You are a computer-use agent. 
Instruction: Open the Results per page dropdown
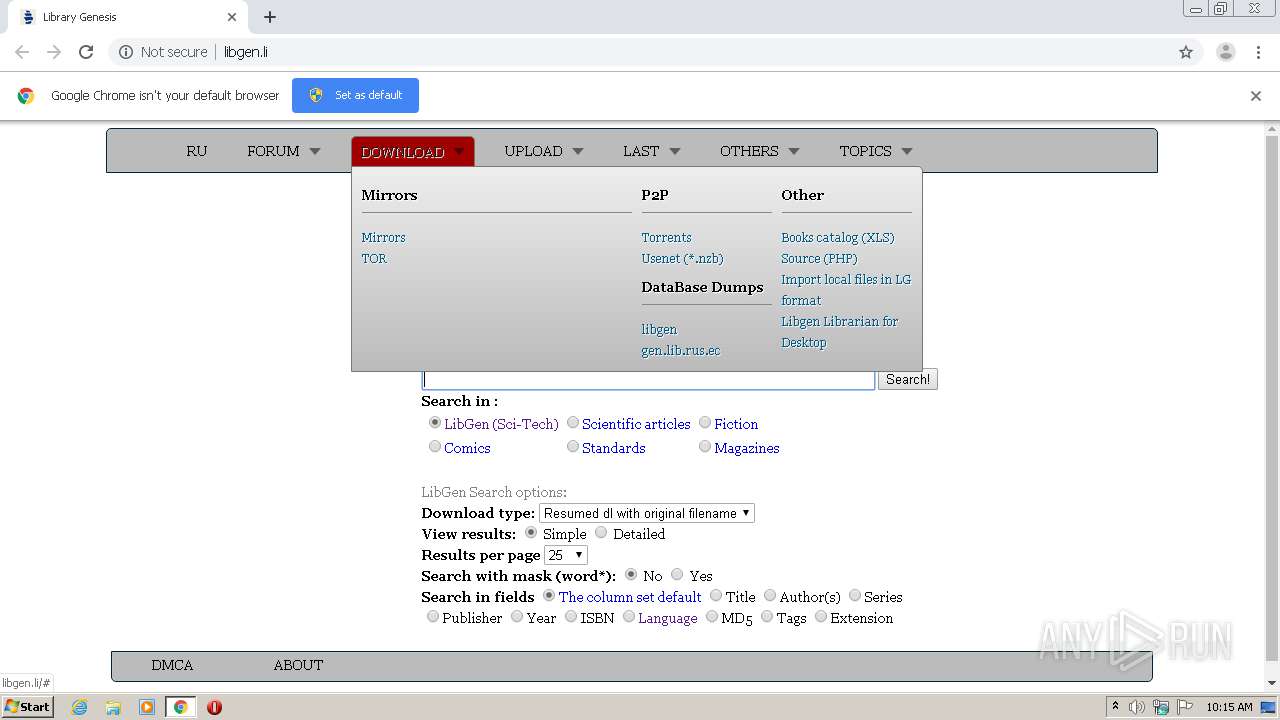click(x=566, y=555)
